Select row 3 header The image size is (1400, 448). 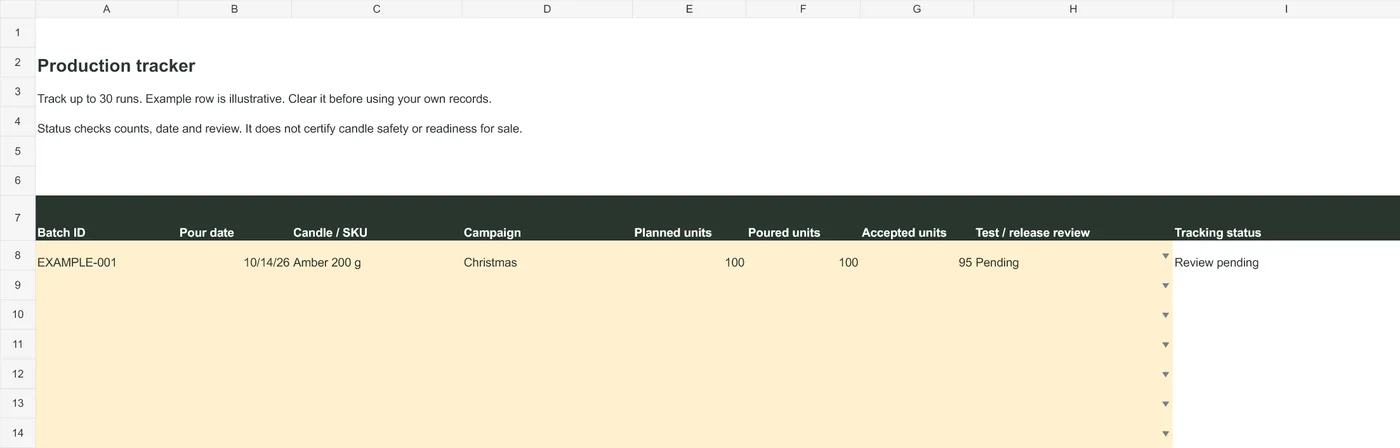18,92
